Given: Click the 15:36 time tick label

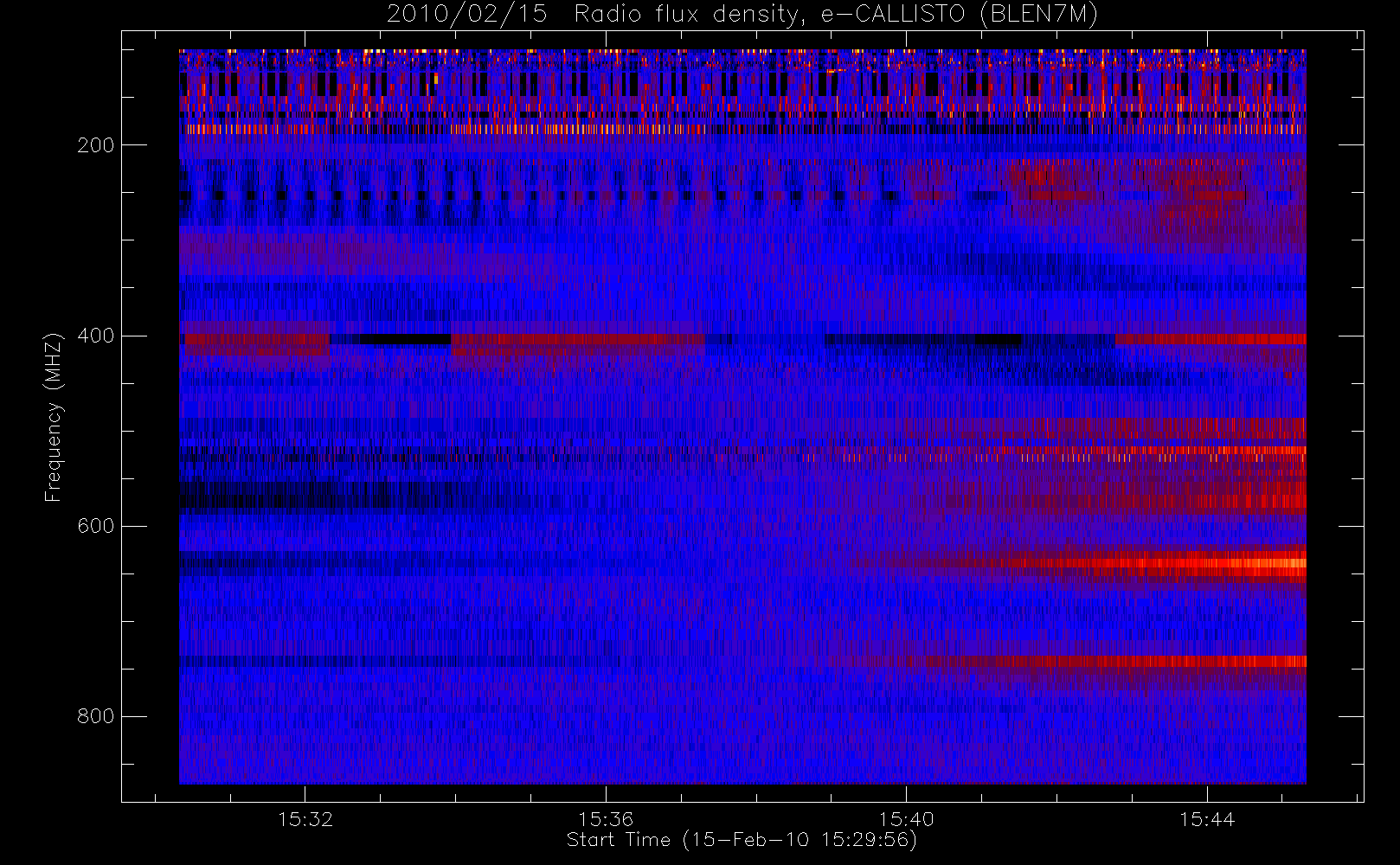Looking at the screenshot, I should coord(606,819).
